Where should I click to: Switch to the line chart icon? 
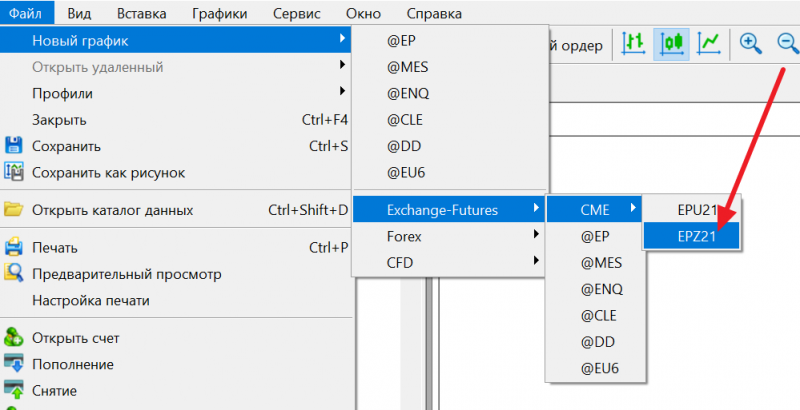tap(709, 42)
